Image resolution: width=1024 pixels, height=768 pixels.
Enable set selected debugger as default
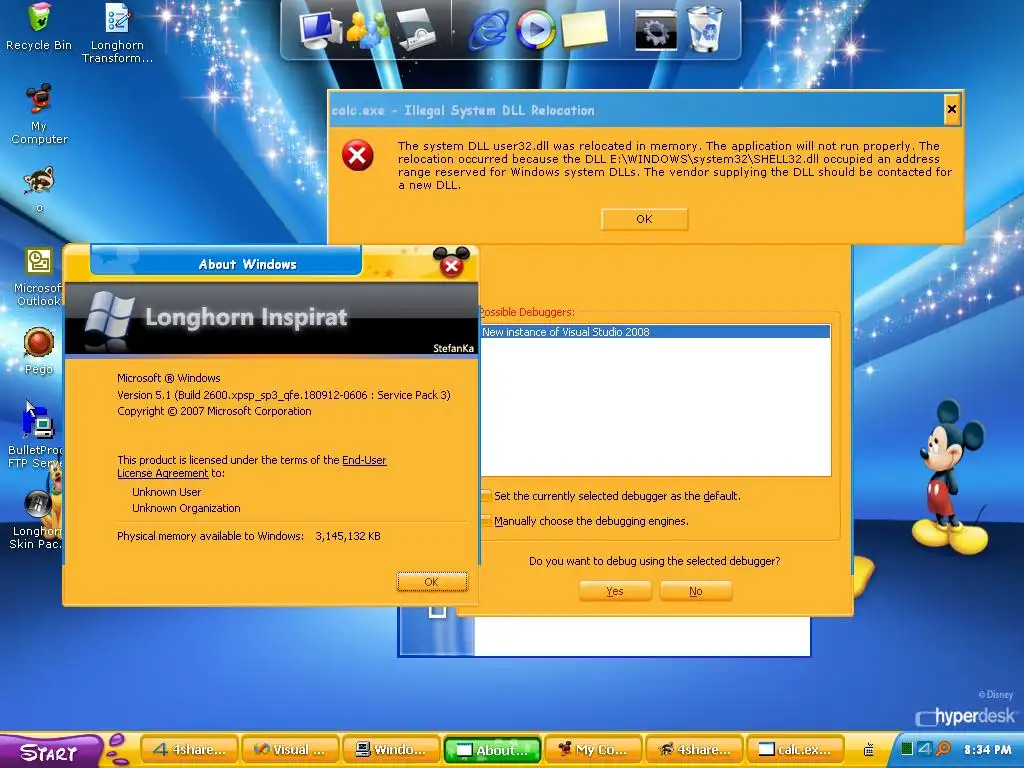[x=486, y=496]
